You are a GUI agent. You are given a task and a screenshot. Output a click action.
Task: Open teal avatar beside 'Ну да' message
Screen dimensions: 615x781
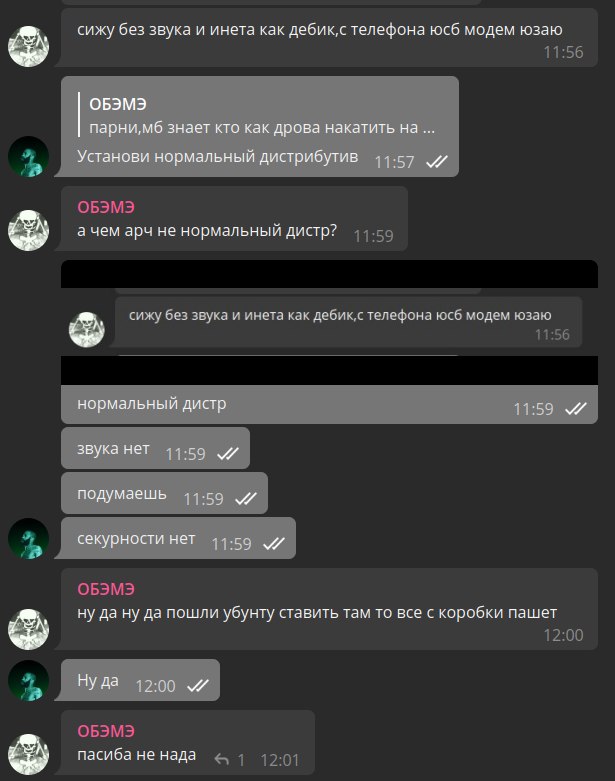click(28, 680)
